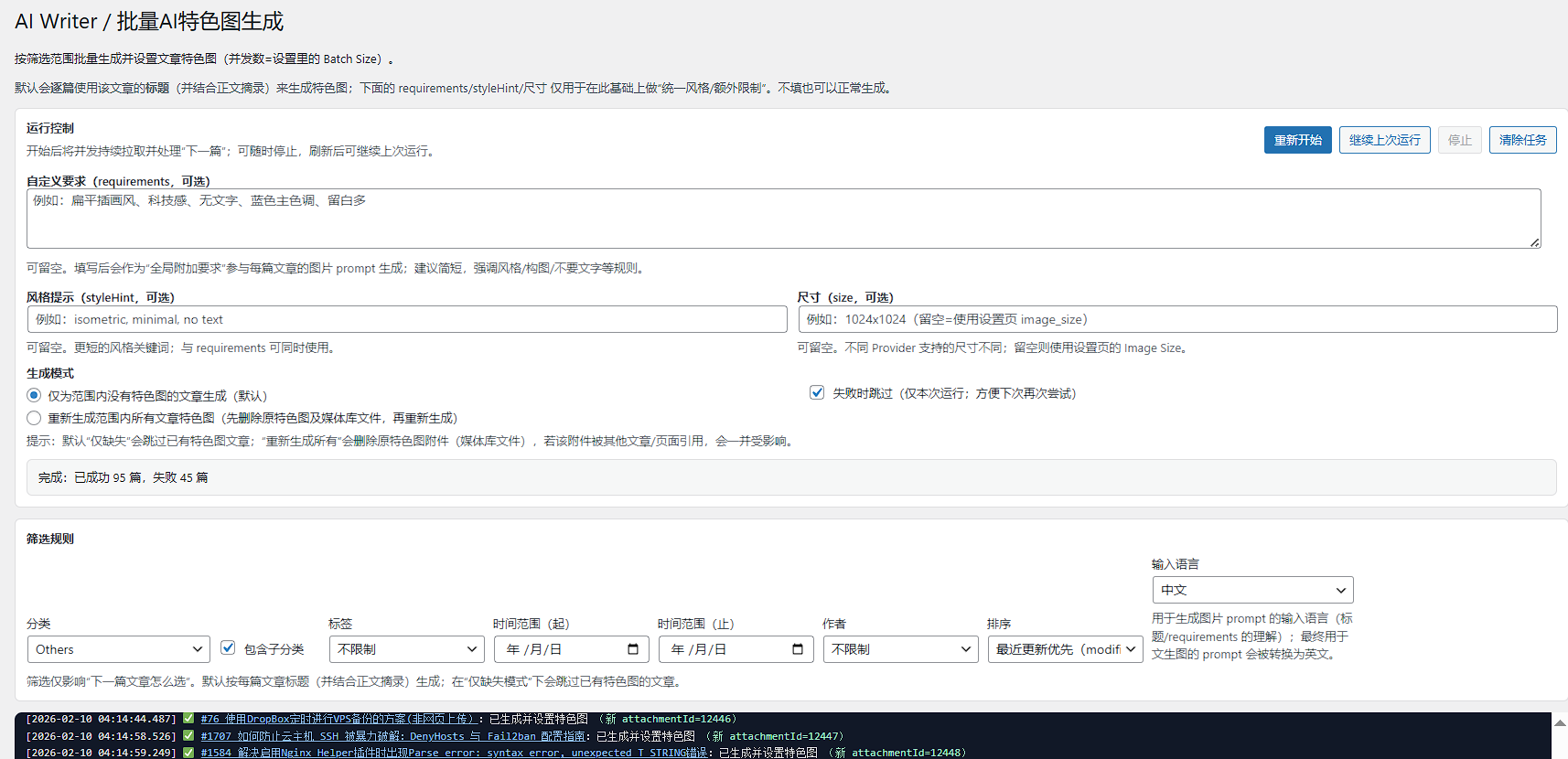Open the #76 DropBox VPS backup article link
The image size is (1568, 759).
point(338,719)
